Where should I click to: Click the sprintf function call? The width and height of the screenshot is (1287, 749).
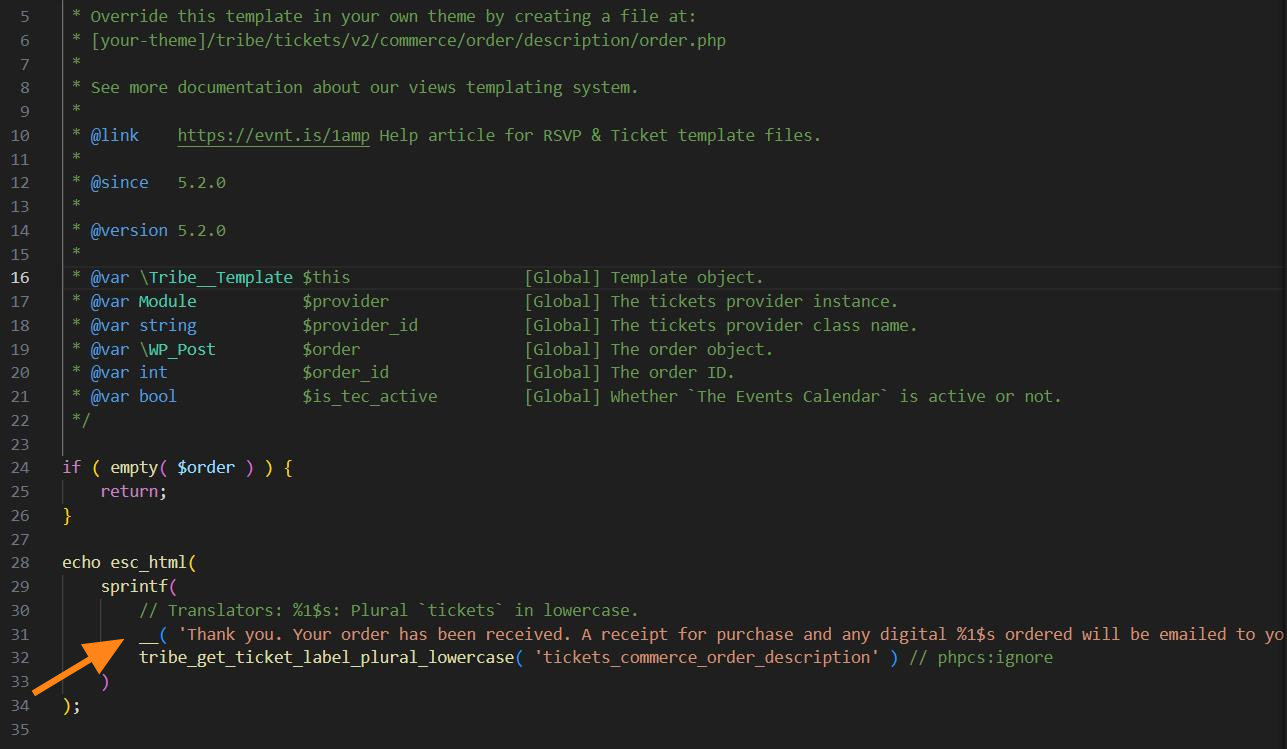[134, 587]
